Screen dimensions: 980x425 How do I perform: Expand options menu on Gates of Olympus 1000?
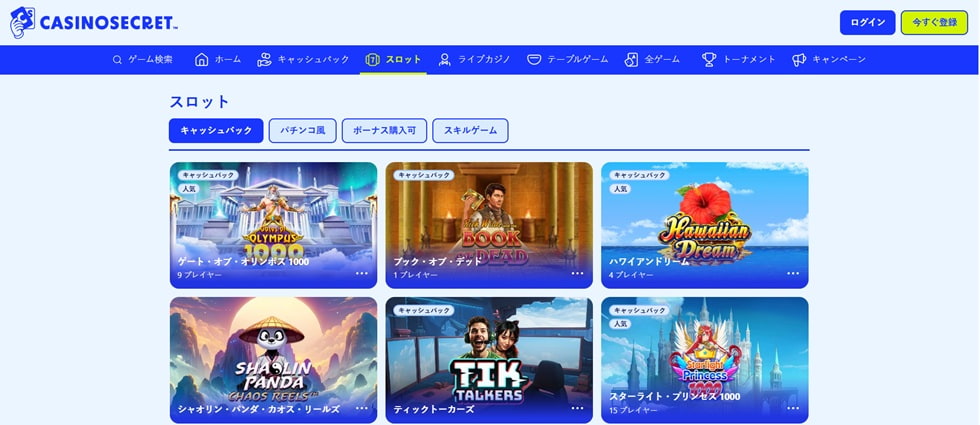(362, 273)
